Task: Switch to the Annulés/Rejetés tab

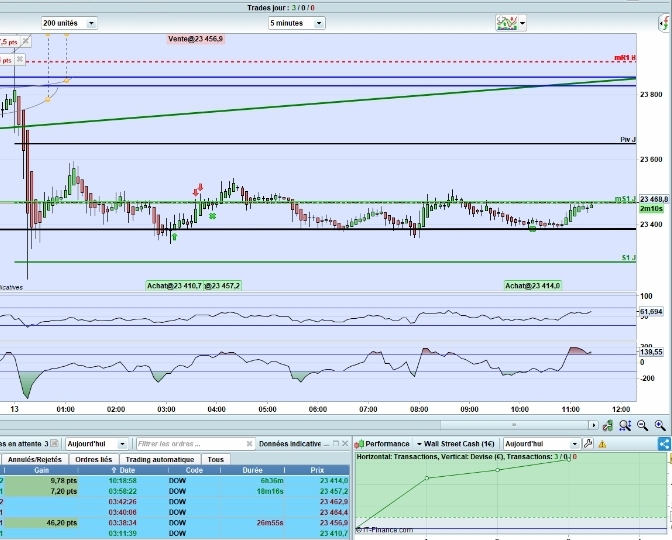Action: pos(34,459)
